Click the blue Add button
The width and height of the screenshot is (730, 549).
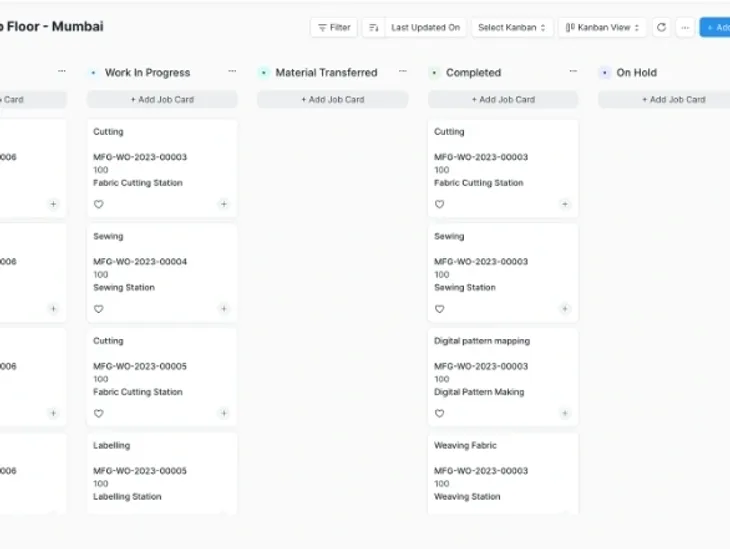click(715, 27)
